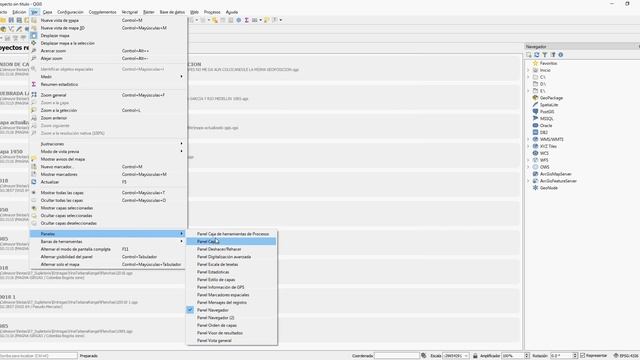Click the Zoom a la selección icon

click(34, 110)
